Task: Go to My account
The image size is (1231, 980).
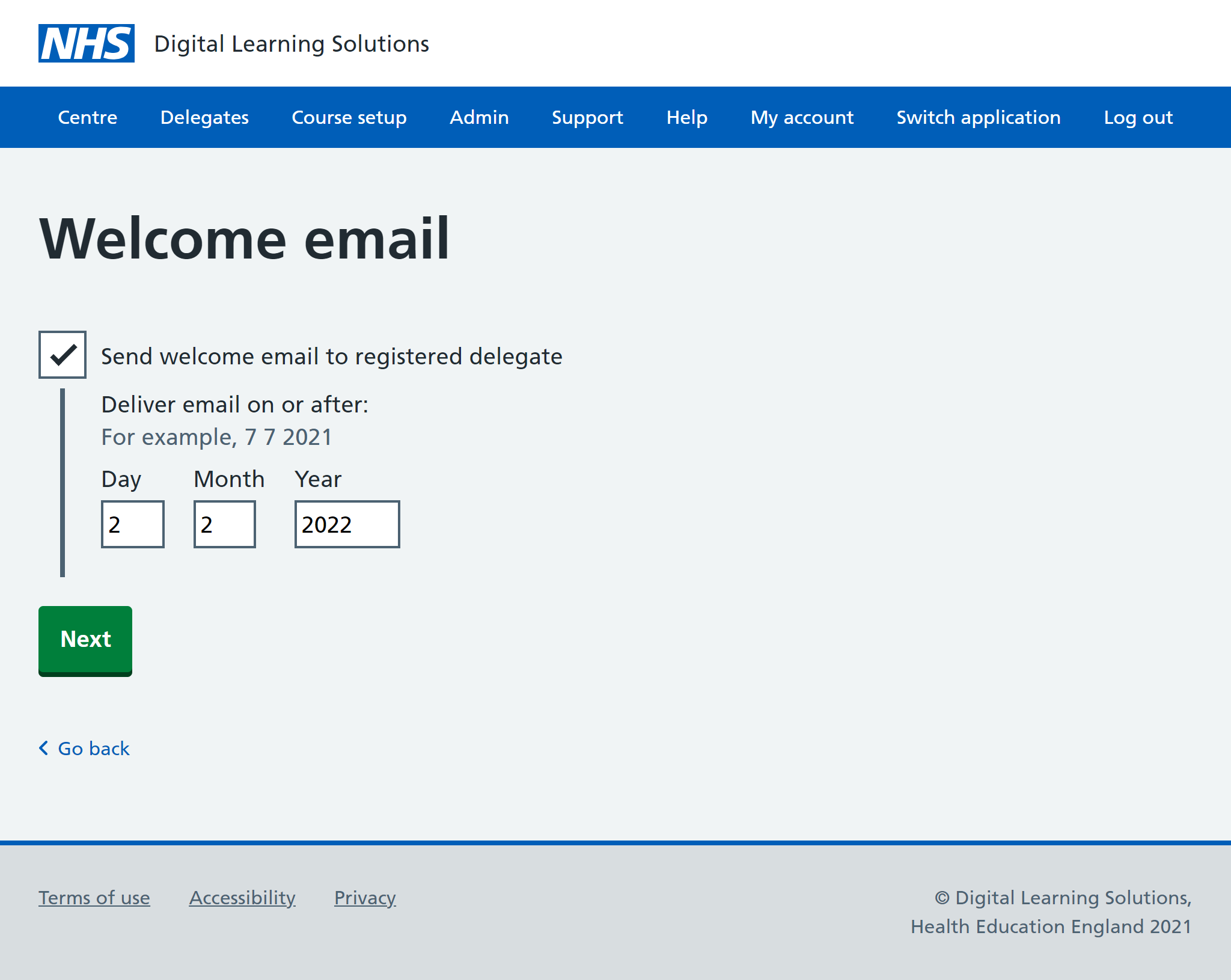Action: tap(802, 117)
